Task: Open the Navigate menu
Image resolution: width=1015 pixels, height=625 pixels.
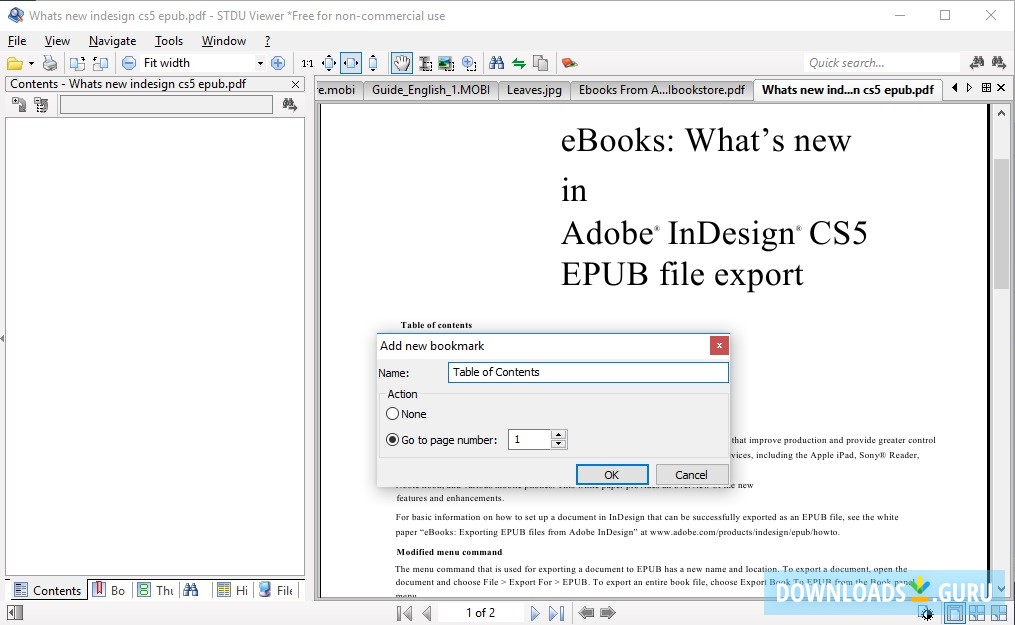Action: tap(112, 40)
